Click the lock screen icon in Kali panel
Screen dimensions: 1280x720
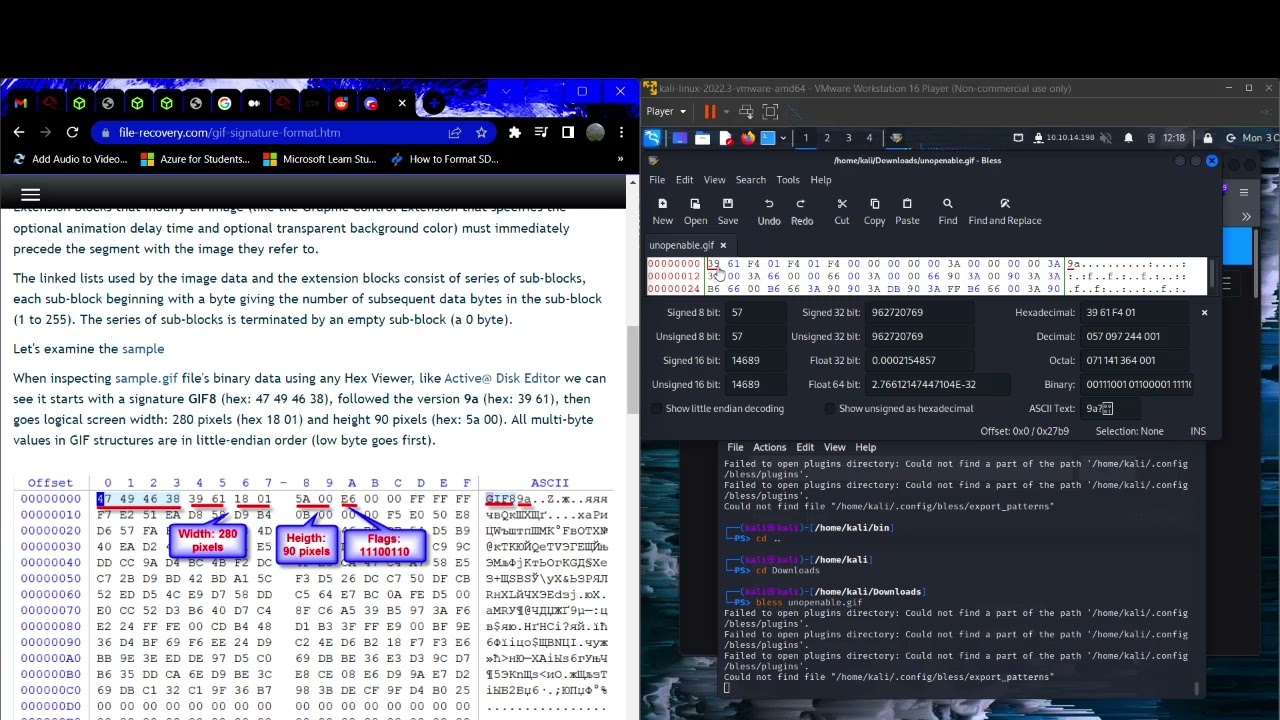[x=1208, y=138]
